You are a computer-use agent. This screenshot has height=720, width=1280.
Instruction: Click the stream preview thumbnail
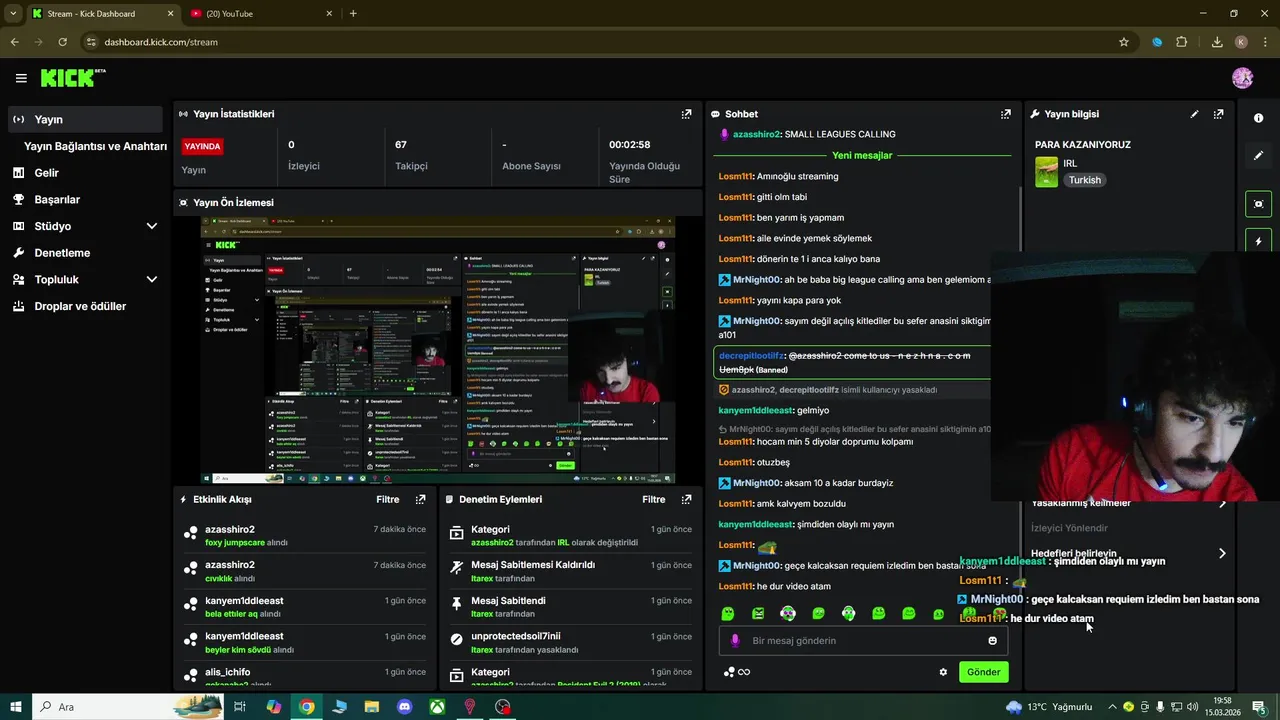(438, 350)
